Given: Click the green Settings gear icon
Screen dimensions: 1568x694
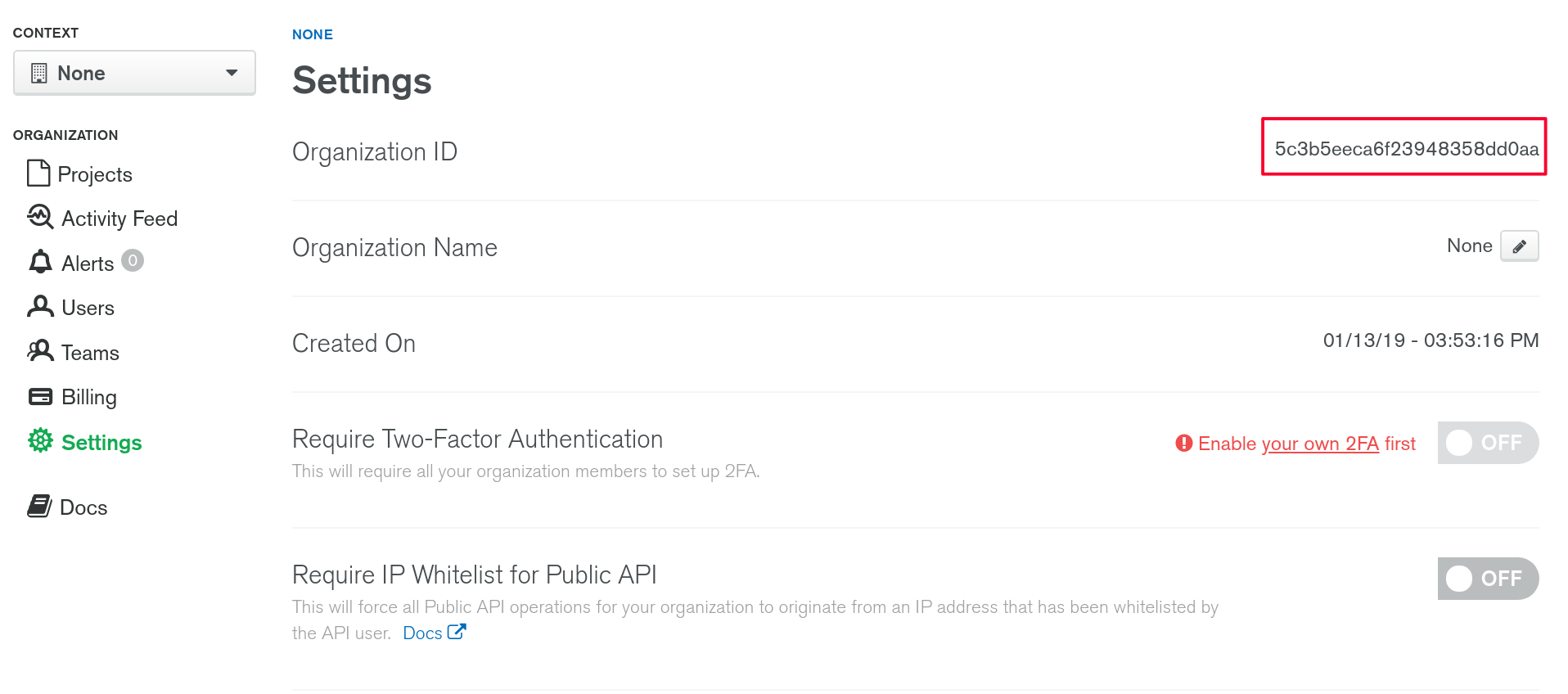Looking at the screenshot, I should click(40, 441).
